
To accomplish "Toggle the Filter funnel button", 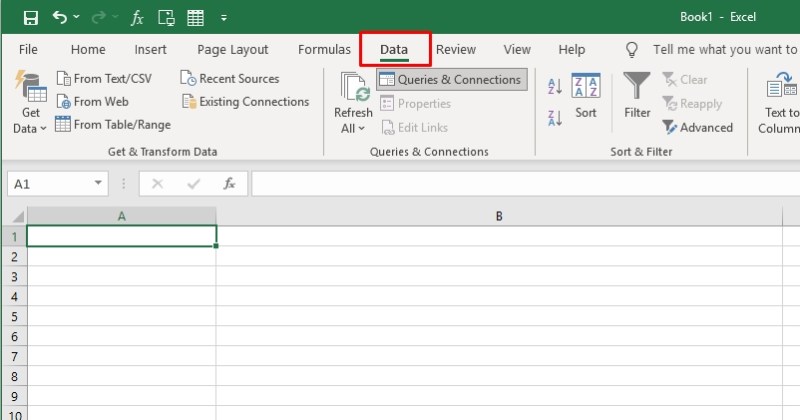I will click(637, 96).
